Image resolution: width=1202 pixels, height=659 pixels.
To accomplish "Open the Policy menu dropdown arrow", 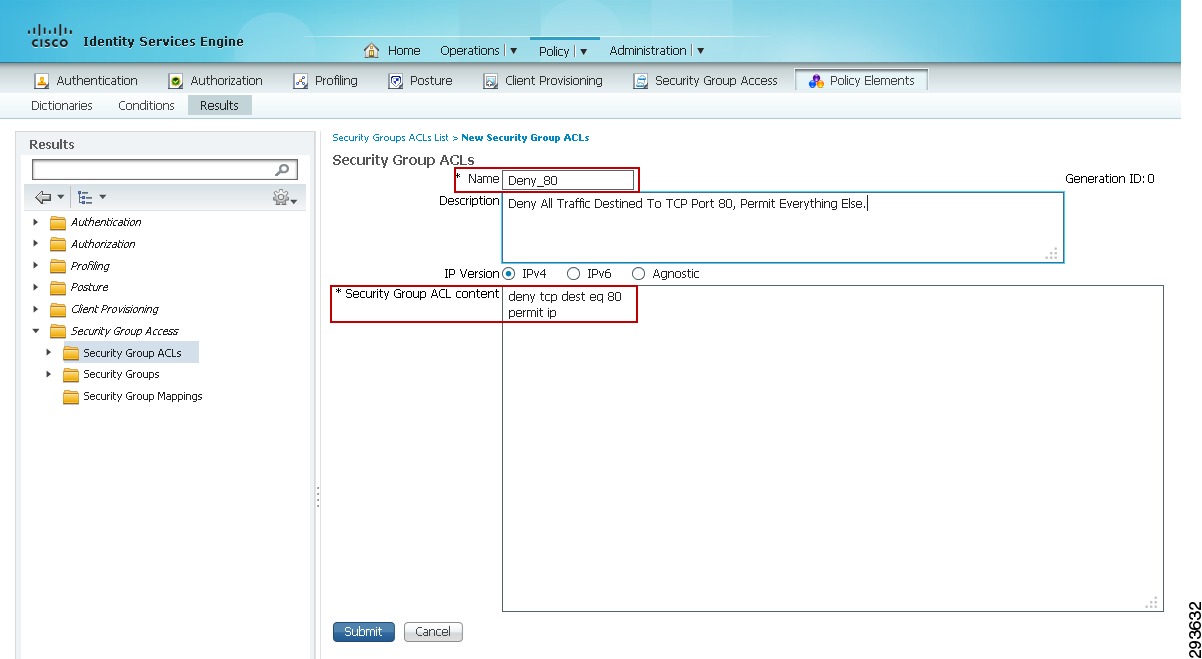I will click(x=584, y=52).
